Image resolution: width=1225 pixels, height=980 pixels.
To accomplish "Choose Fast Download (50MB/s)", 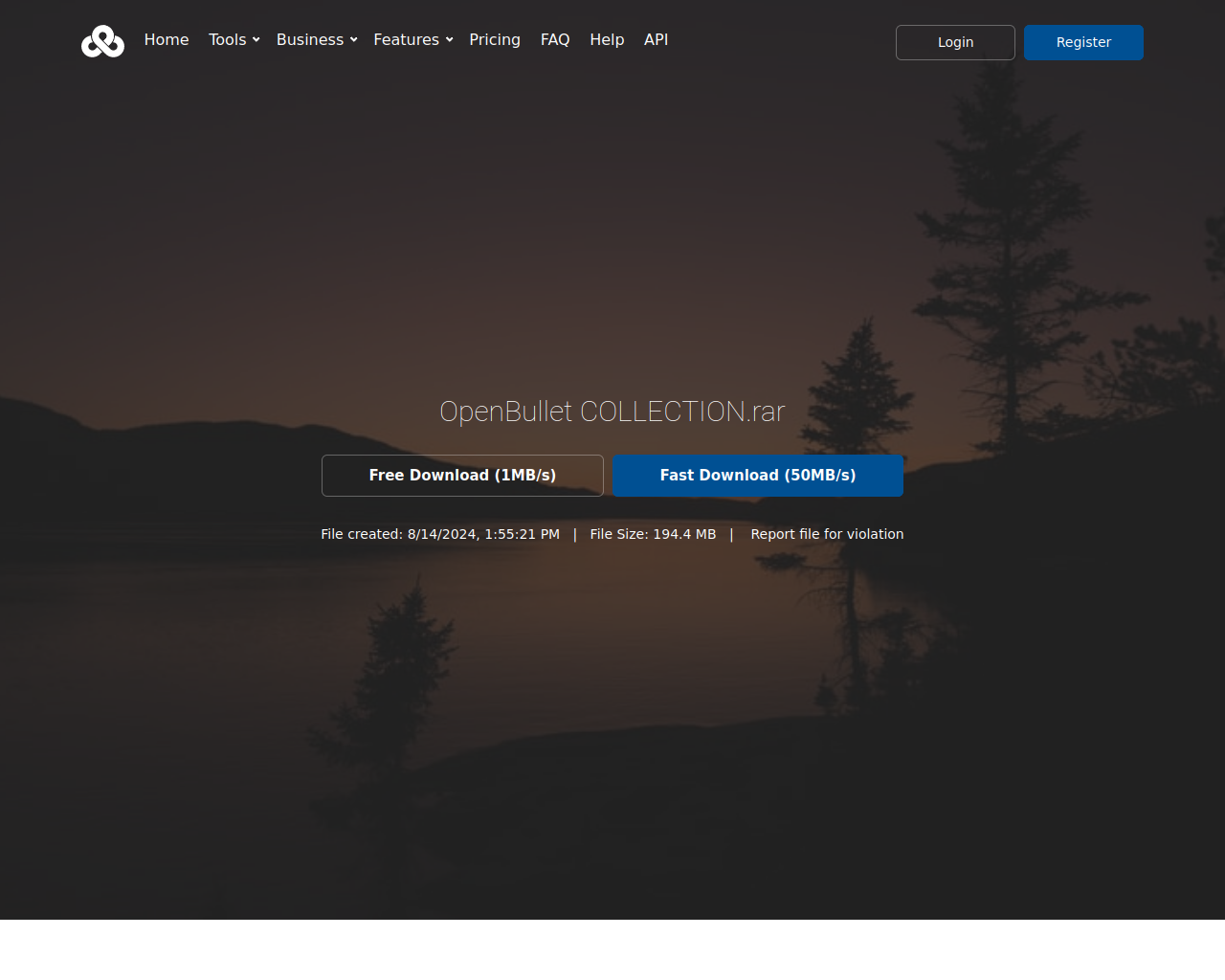I will [x=758, y=476].
